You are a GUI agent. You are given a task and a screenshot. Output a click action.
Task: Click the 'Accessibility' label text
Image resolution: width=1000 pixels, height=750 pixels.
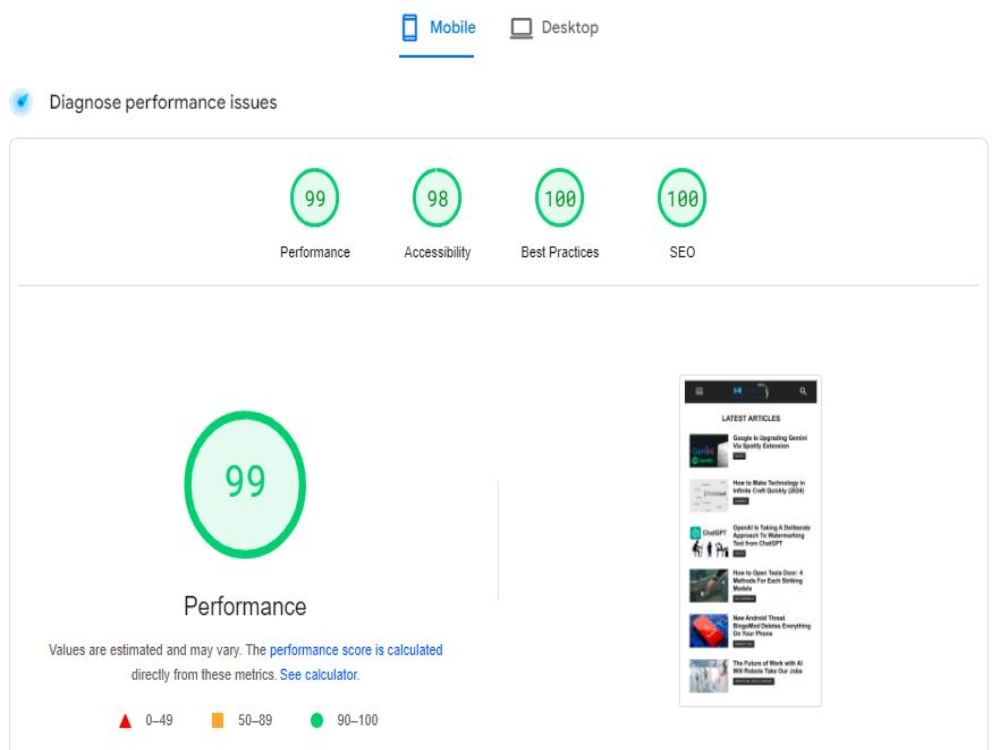[438, 253]
